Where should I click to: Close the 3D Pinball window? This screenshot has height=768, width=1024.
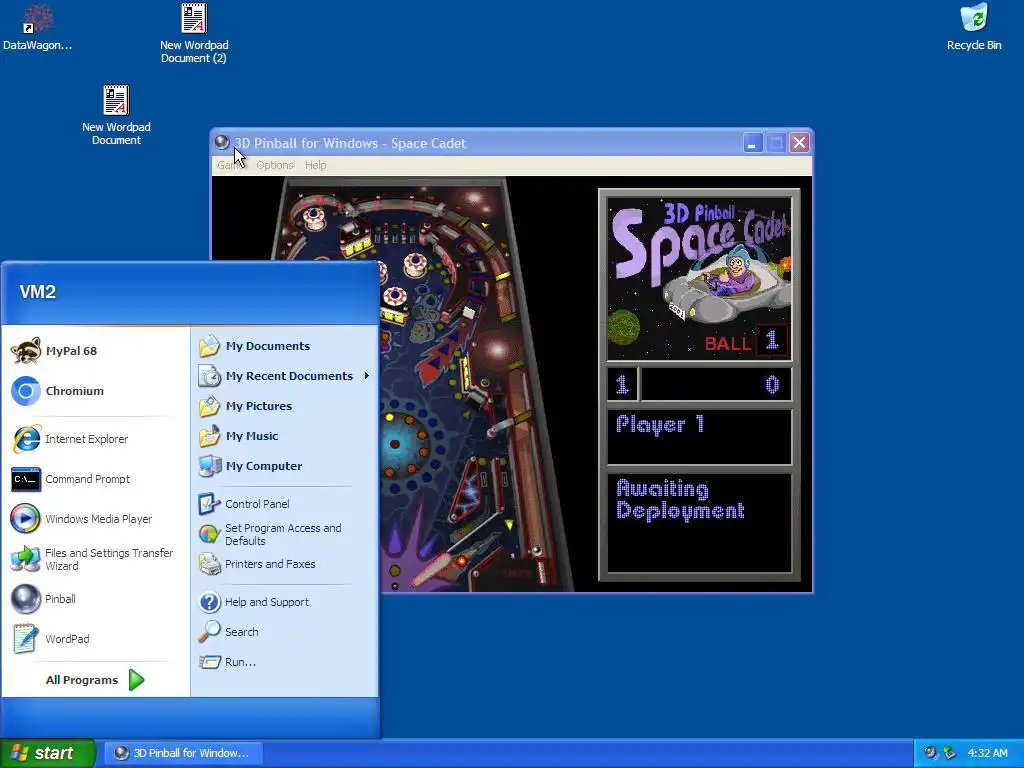point(799,142)
